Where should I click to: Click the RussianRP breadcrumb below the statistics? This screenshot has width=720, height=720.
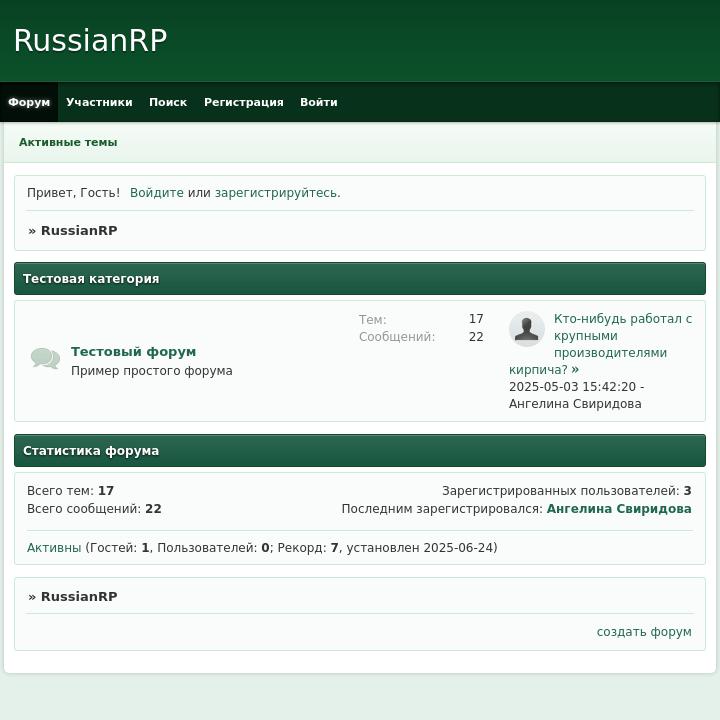click(x=78, y=596)
